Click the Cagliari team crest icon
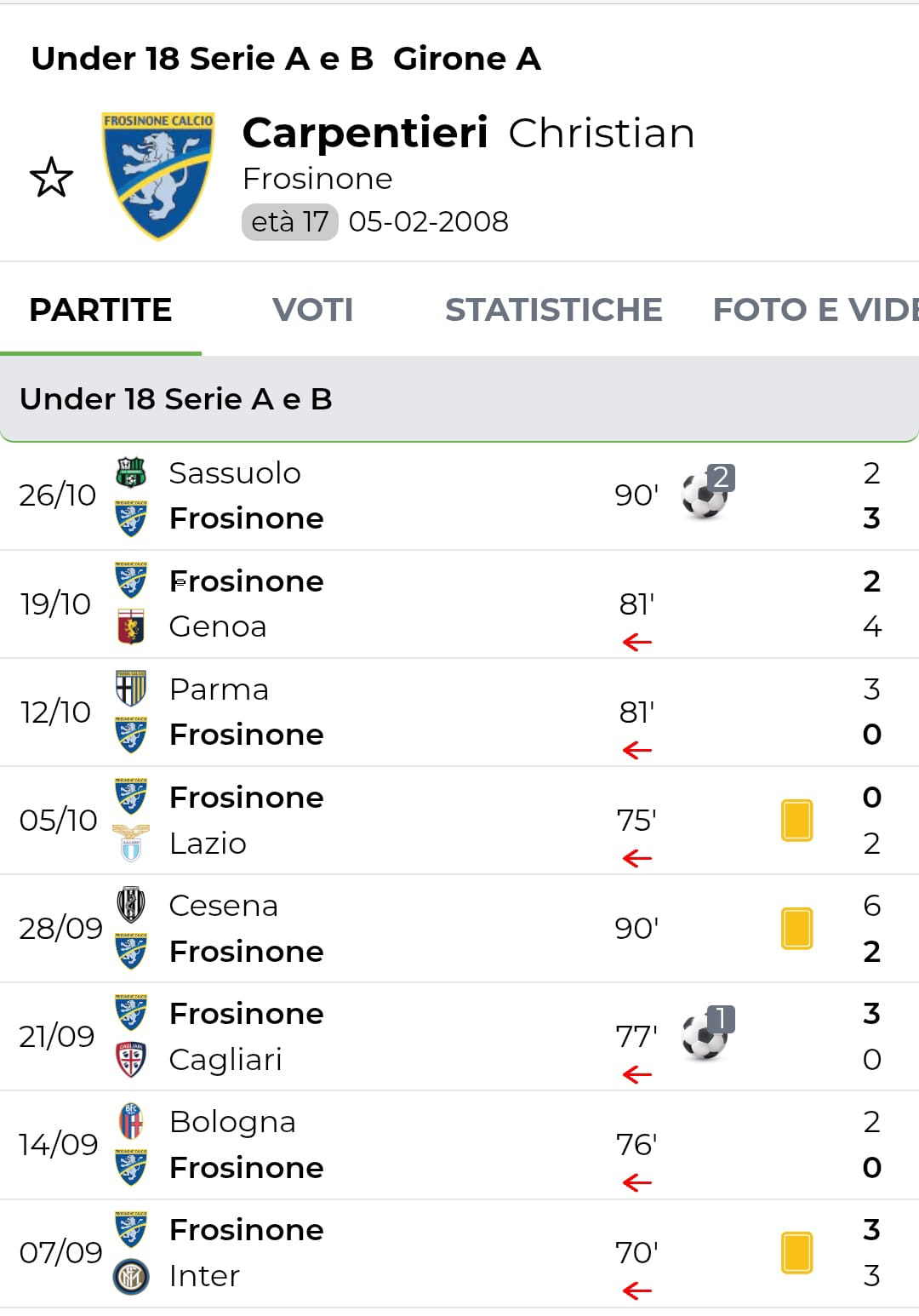This screenshot has height=1316, width=919. 131,1059
